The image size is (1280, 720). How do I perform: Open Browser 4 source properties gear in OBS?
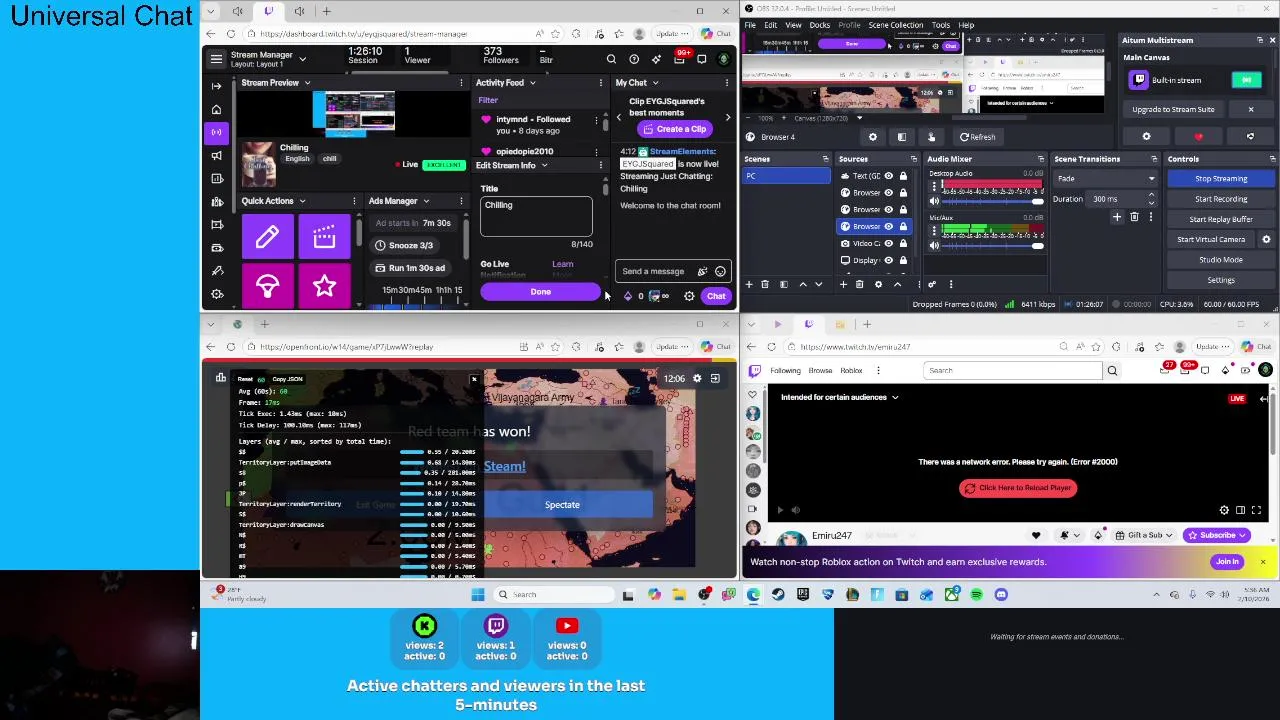(x=872, y=137)
